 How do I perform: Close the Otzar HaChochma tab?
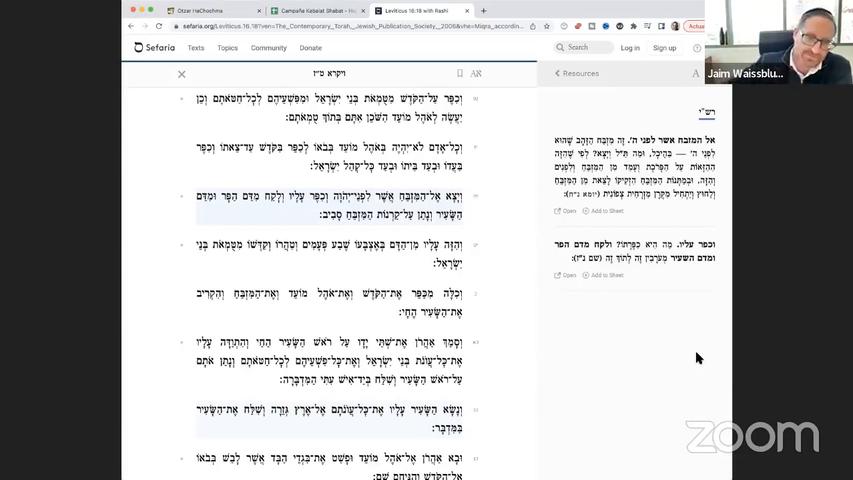coord(259,11)
